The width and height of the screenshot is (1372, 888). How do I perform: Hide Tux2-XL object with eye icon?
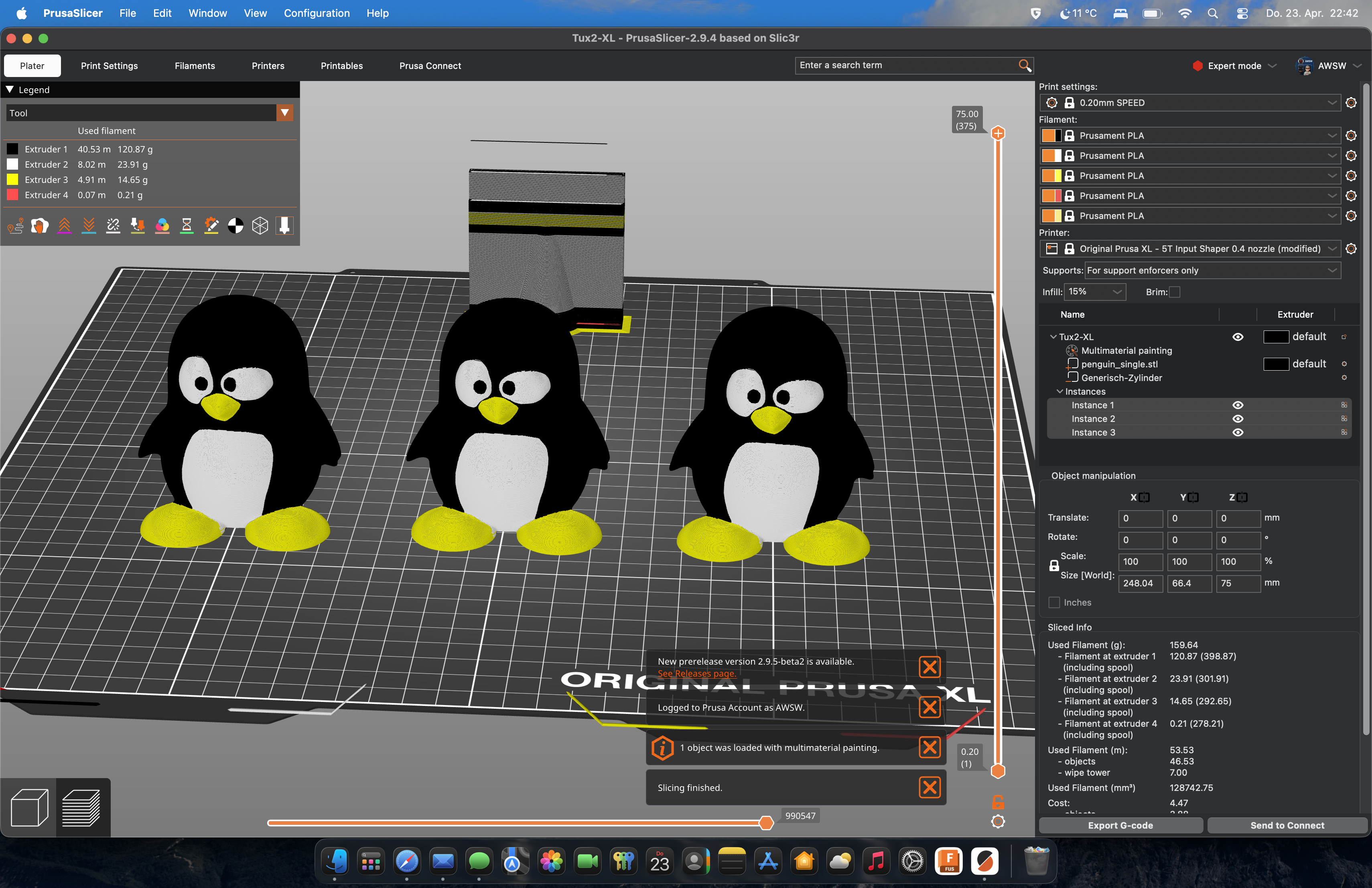(x=1238, y=337)
